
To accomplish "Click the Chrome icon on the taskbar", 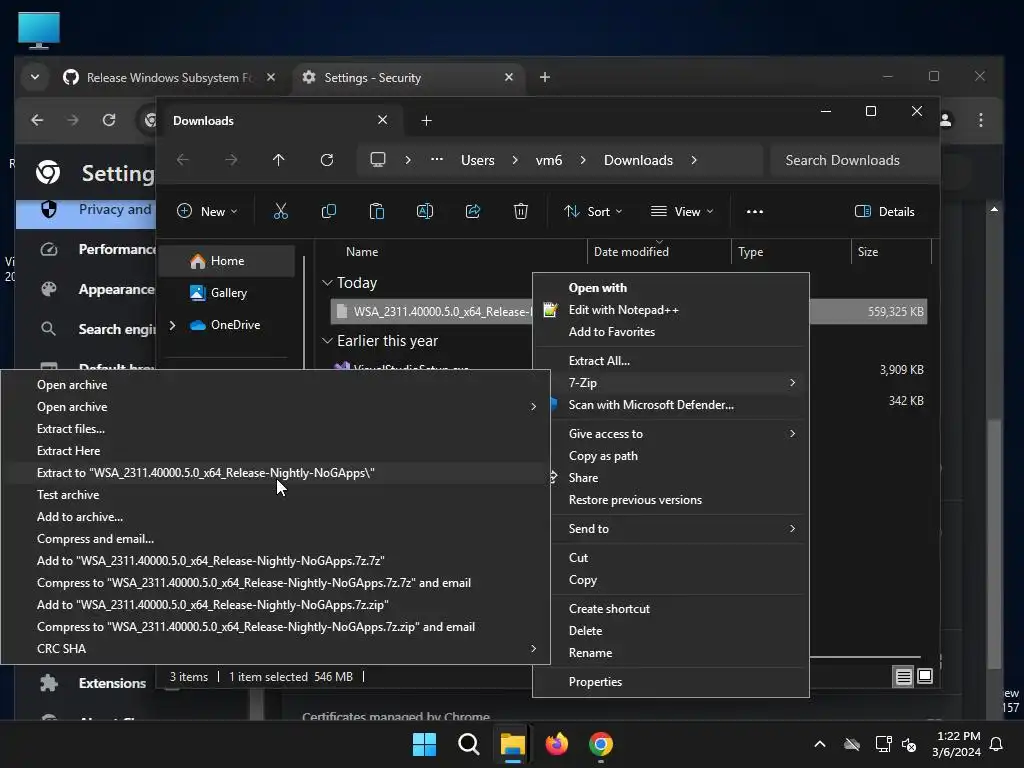I will pyautogui.click(x=601, y=744).
